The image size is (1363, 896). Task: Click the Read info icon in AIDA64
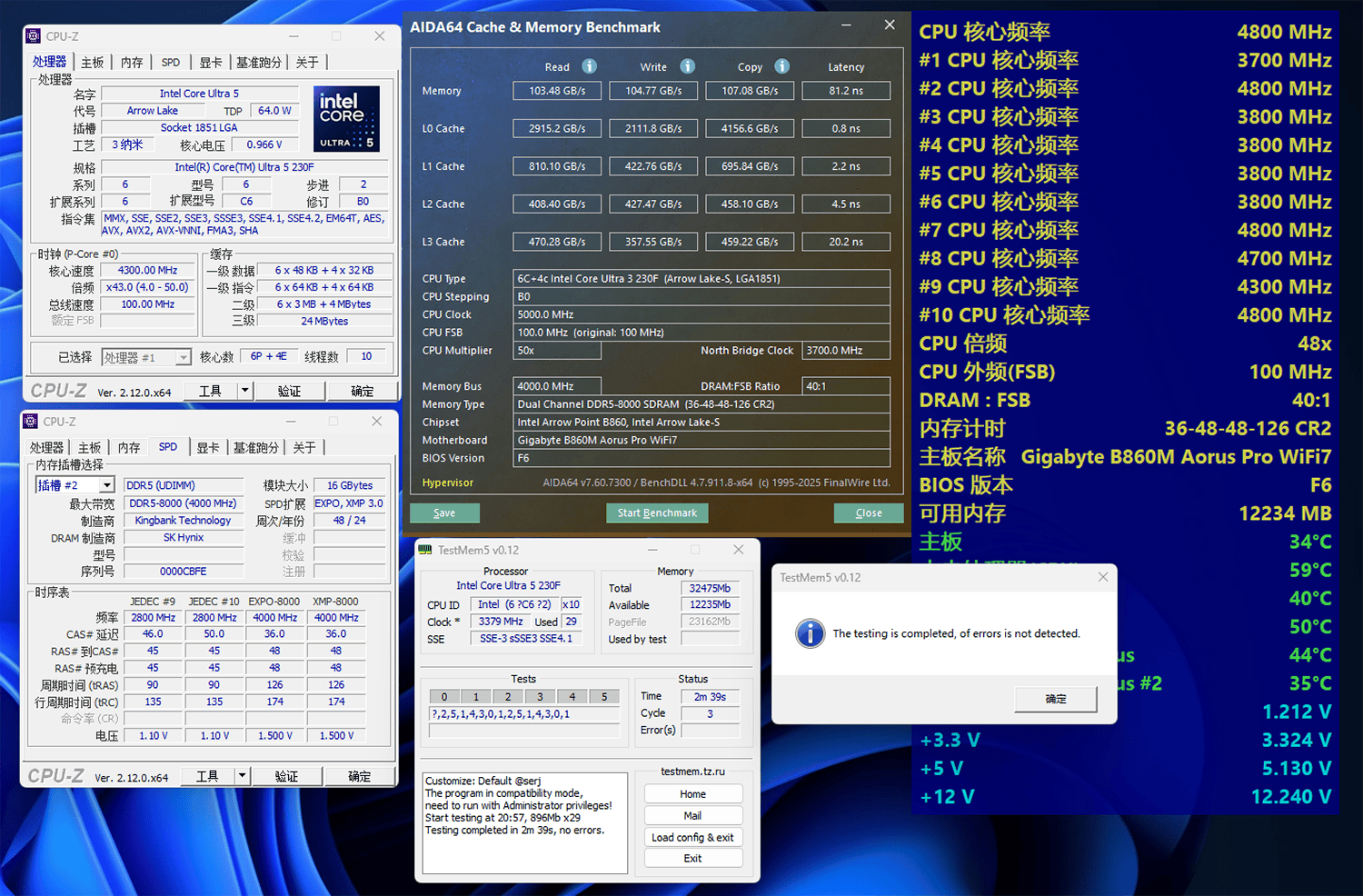[x=589, y=66]
